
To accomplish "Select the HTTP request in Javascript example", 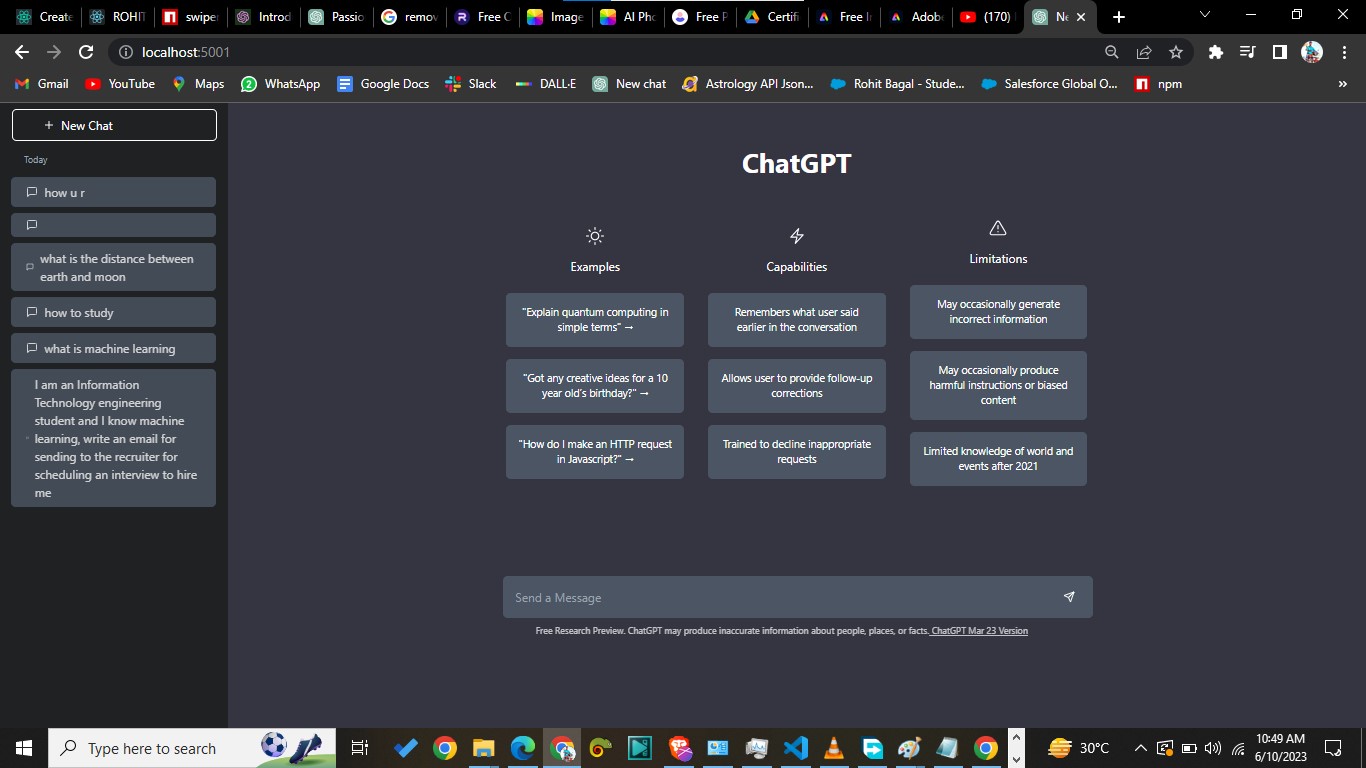I will [595, 452].
